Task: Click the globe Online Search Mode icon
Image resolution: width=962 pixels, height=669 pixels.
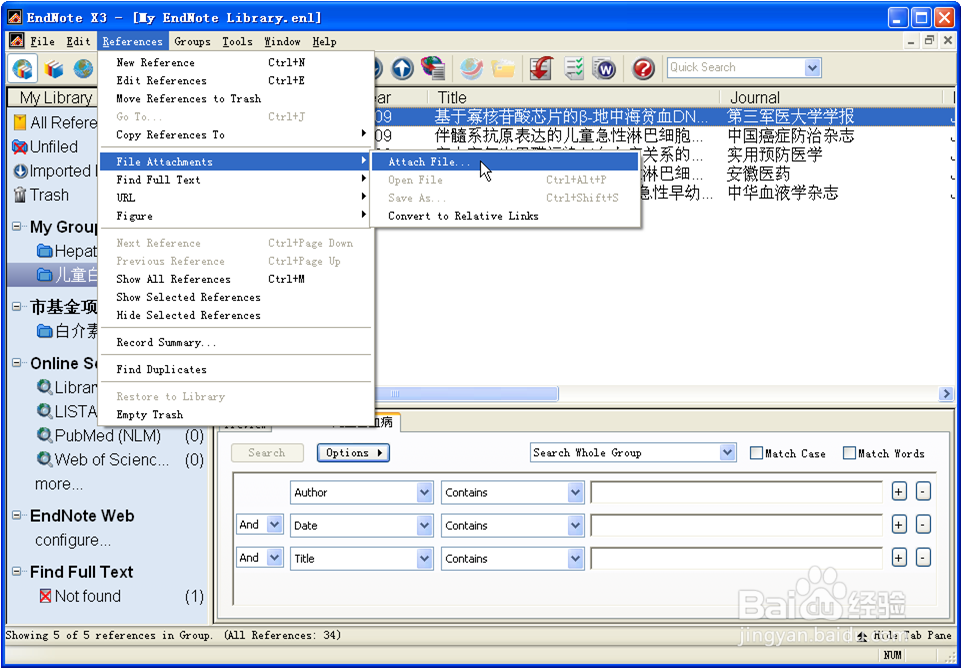Action: (83, 68)
